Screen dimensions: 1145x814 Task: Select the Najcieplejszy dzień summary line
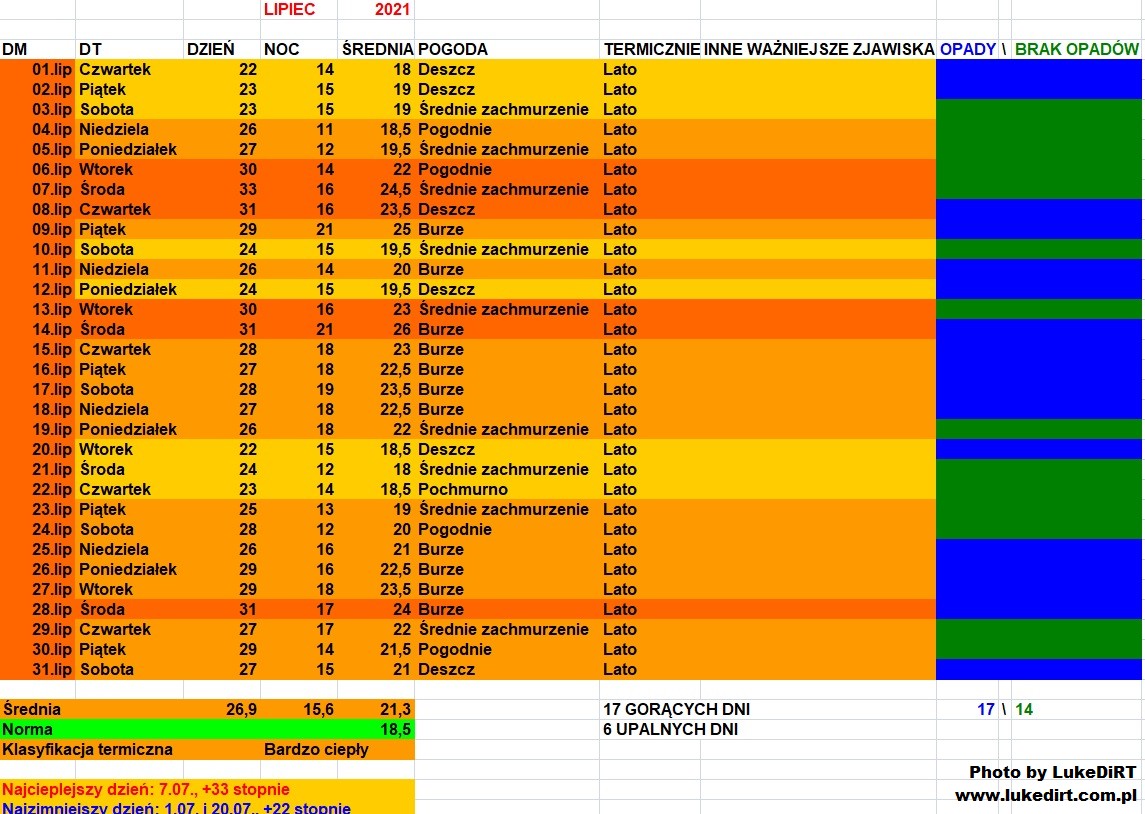(x=146, y=789)
